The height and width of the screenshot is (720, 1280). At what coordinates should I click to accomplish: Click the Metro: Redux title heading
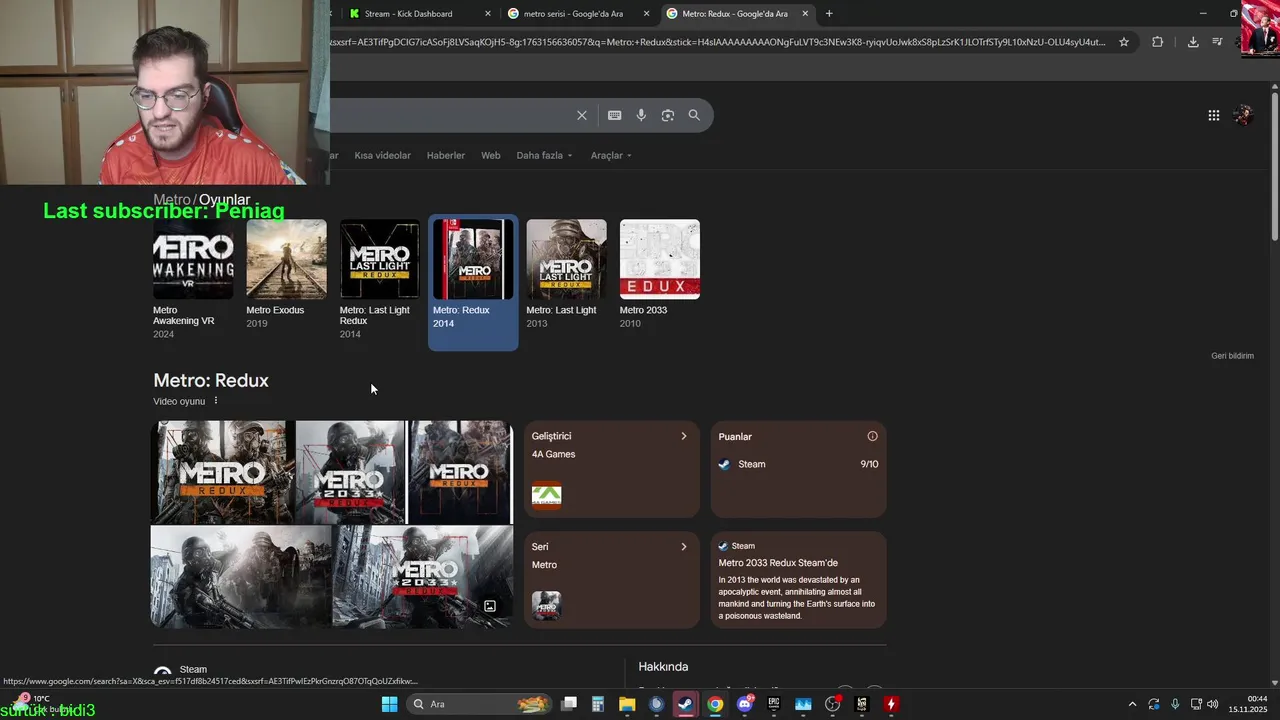pos(211,380)
